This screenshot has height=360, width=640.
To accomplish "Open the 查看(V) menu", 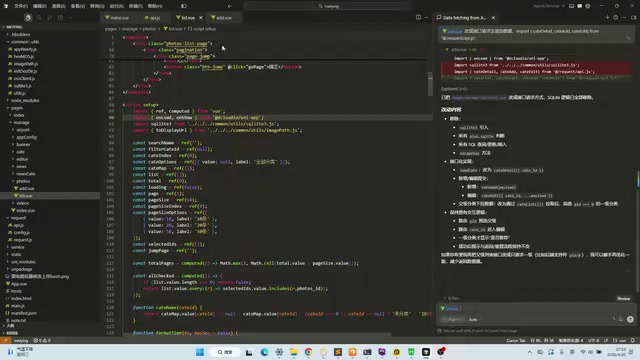I will pos(78,6).
